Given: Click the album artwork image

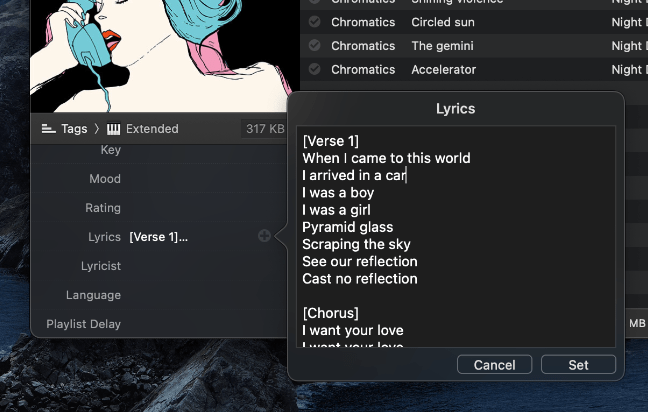Looking at the screenshot, I should (165, 56).
